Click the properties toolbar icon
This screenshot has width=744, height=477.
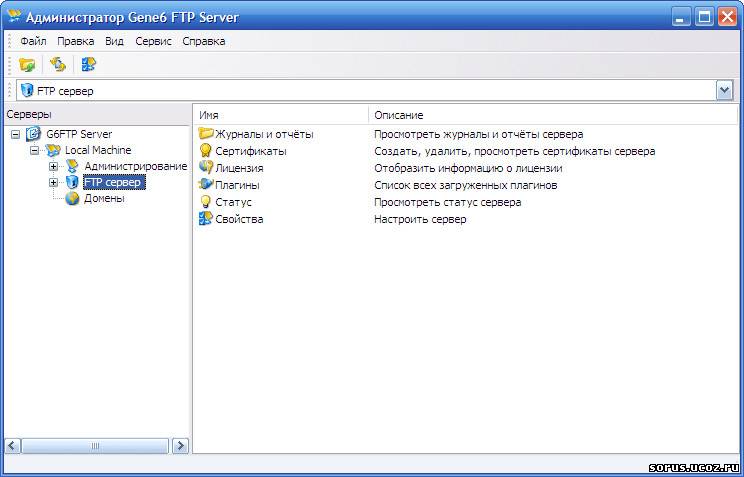(x=89, y=65)
